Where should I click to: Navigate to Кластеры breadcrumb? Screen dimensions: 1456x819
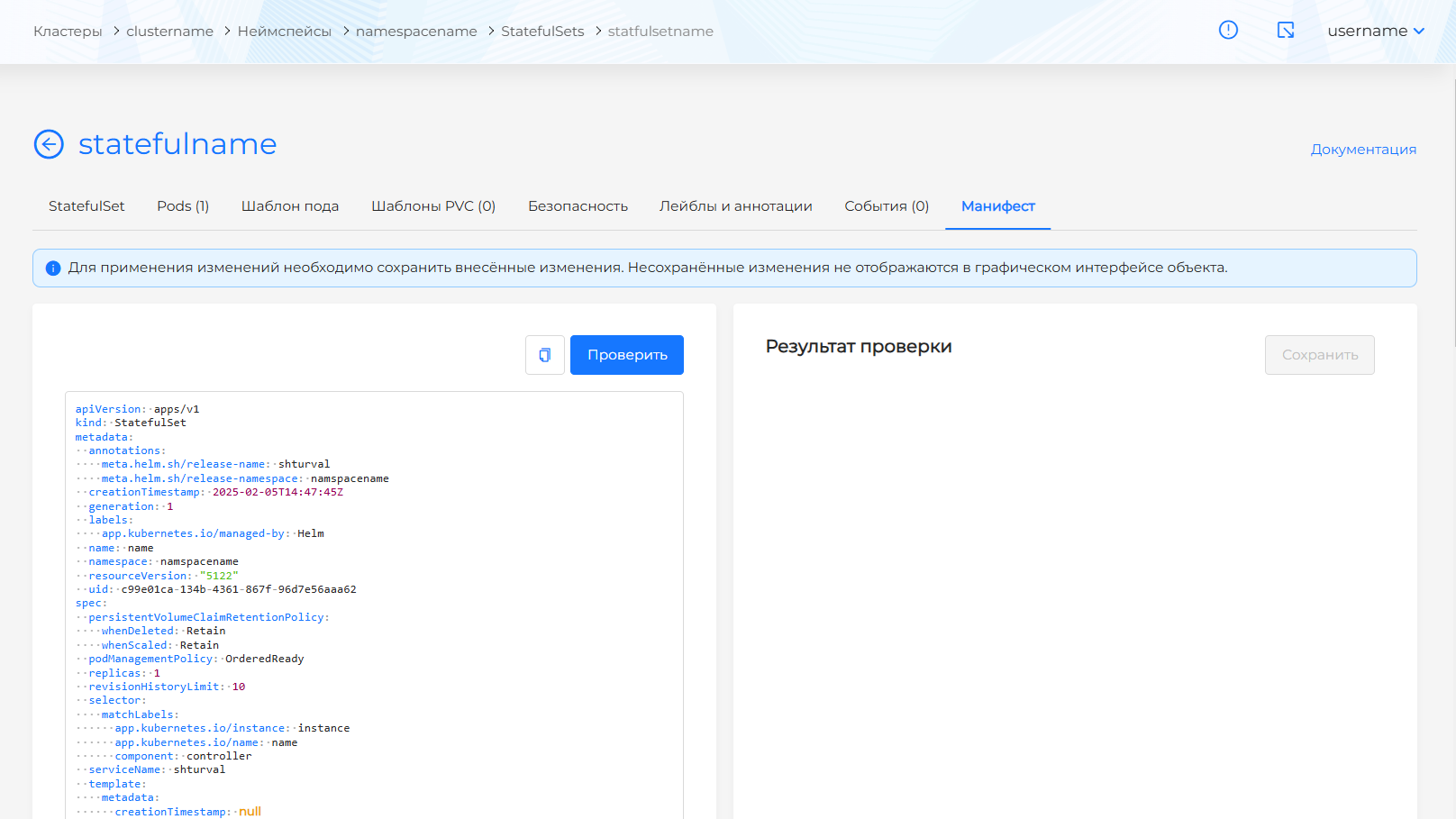(68, 32)
